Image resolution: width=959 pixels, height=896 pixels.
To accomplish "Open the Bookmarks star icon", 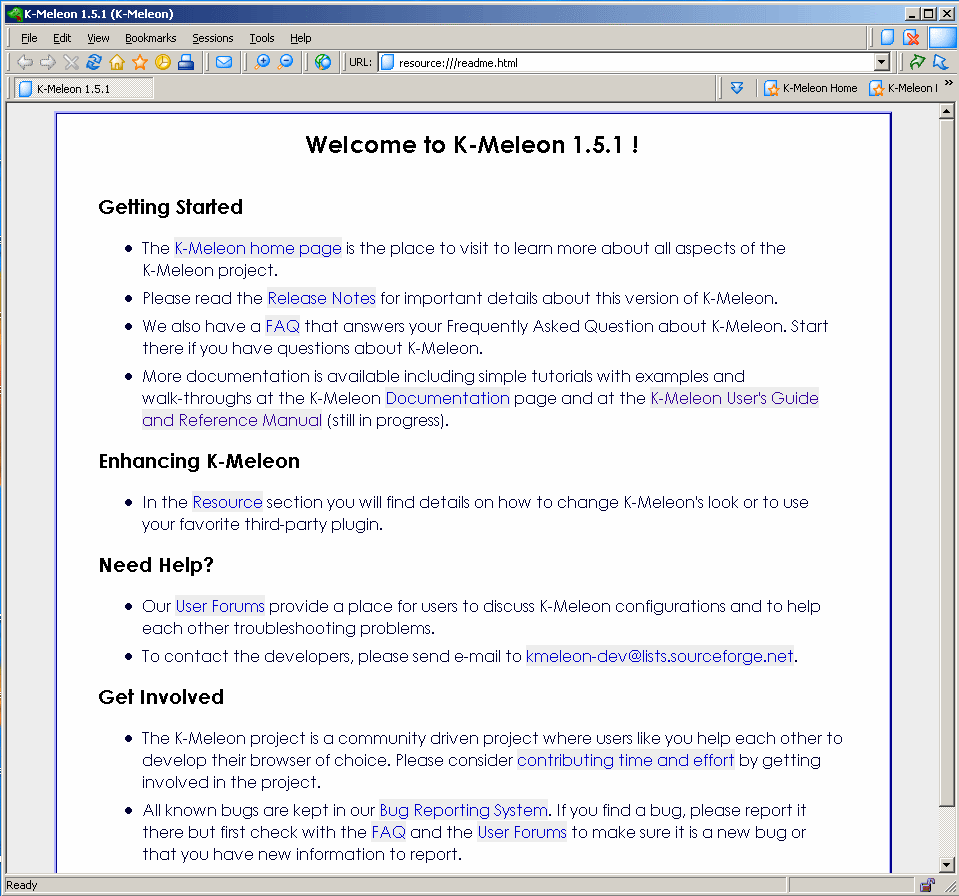I will click(x=140, y=62).
